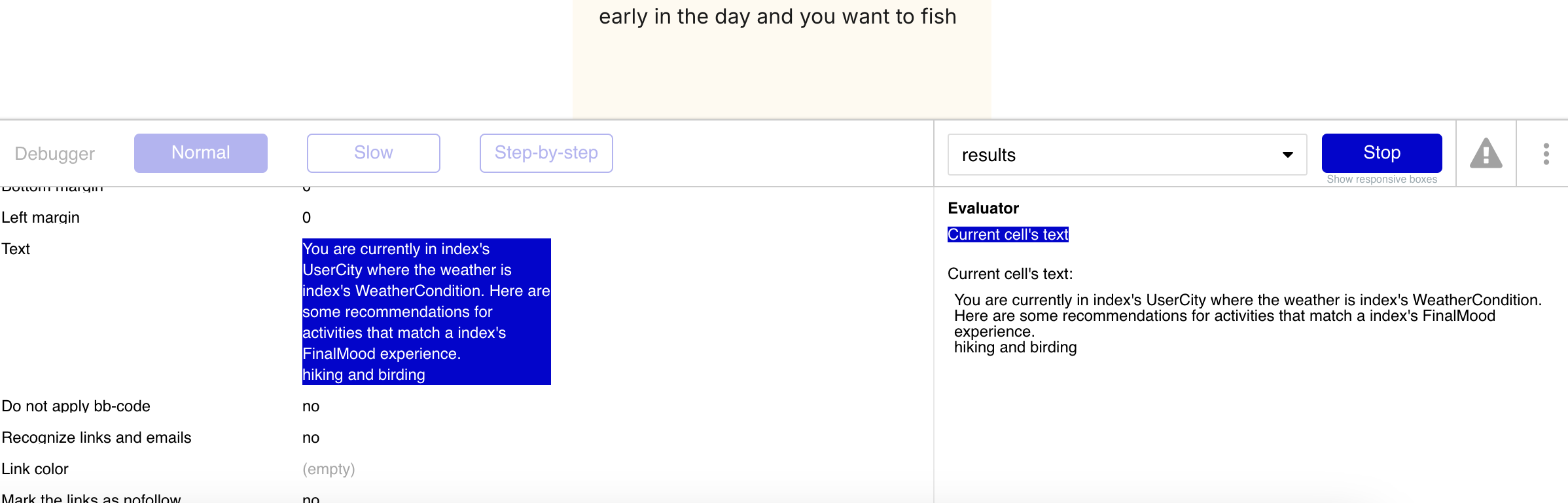The height and width of the screenshot is (503, 1568).
Task: Switch debugger to Slow mode
Action: 374,153
